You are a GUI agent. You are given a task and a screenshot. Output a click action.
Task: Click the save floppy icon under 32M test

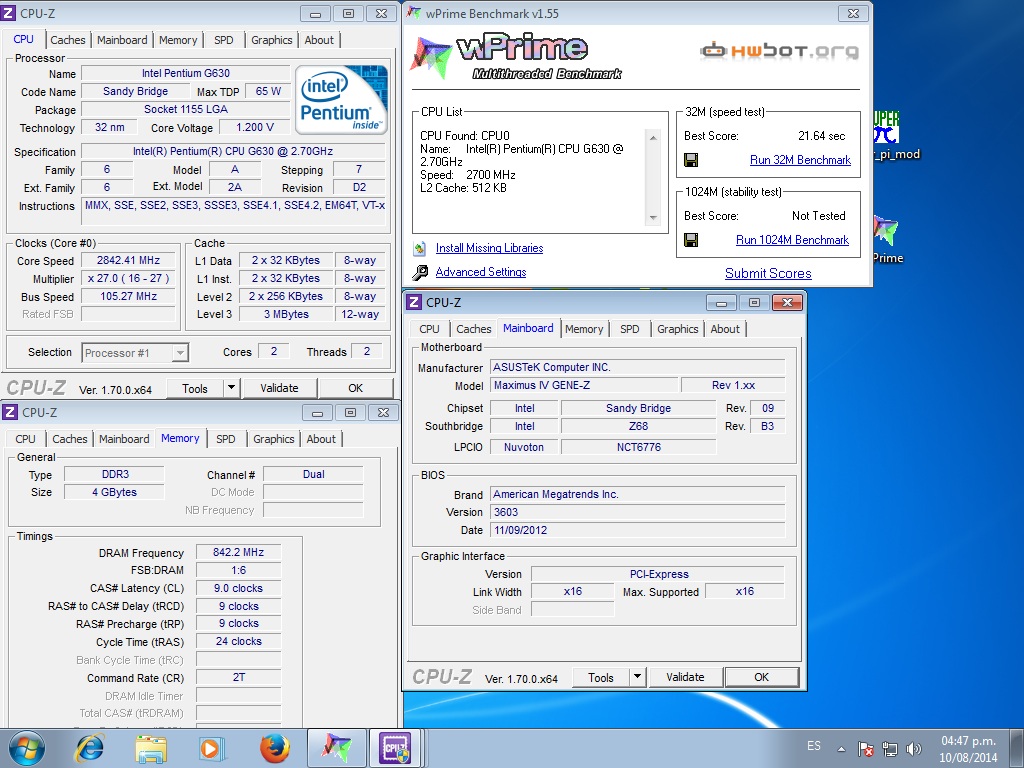coord(690,160)
